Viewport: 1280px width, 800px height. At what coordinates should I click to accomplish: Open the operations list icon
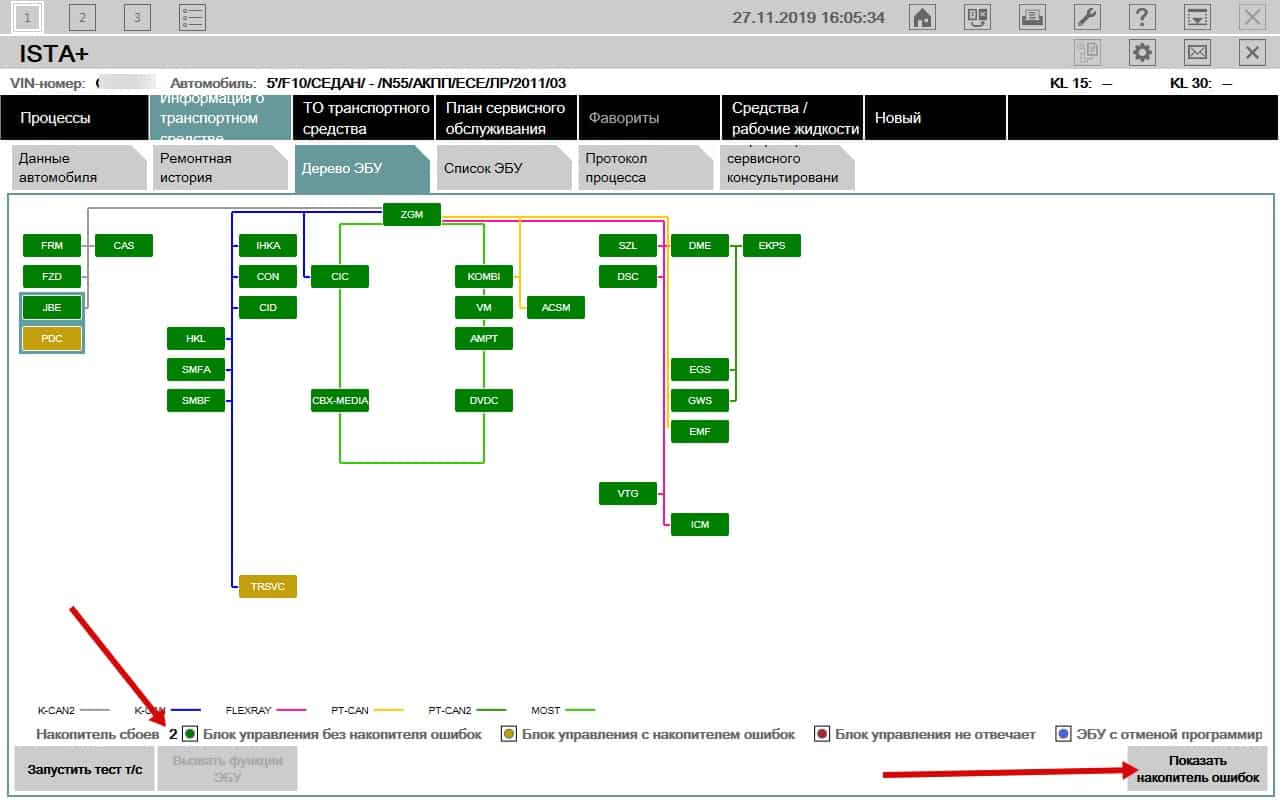coord(193,17)
